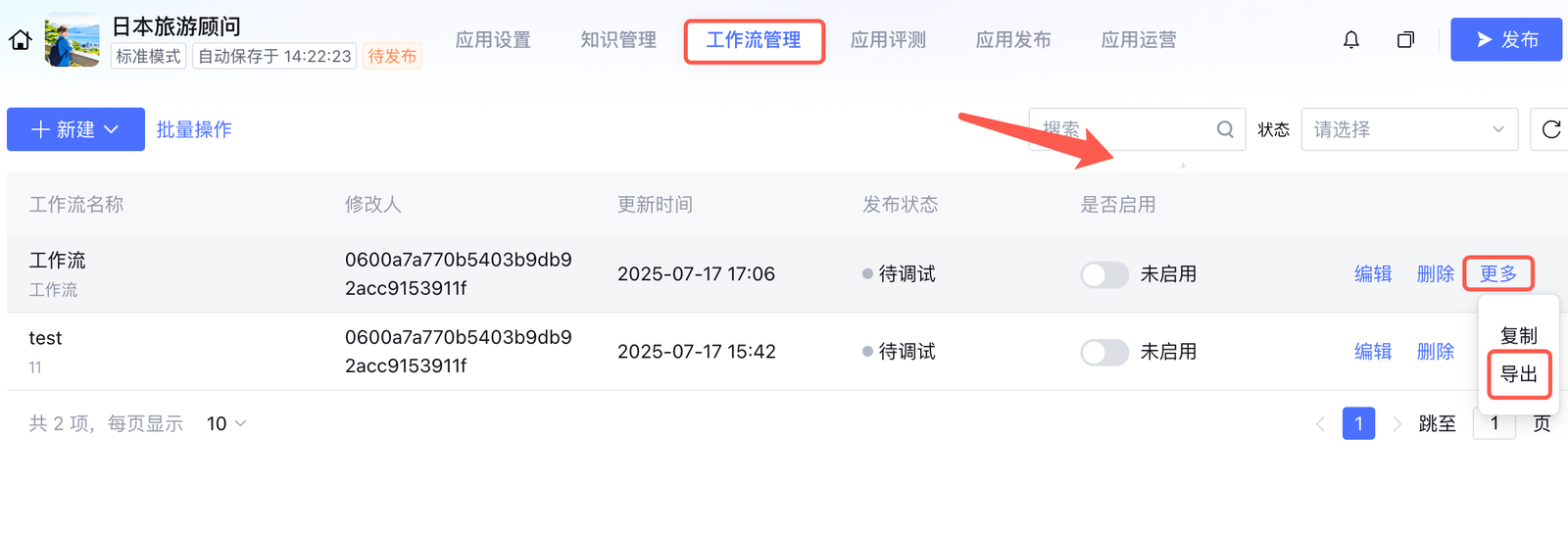This screenshot has width=1568, height=535.
Task: Open the page size 10 dropdown
Action: click(x=226, y=424)
